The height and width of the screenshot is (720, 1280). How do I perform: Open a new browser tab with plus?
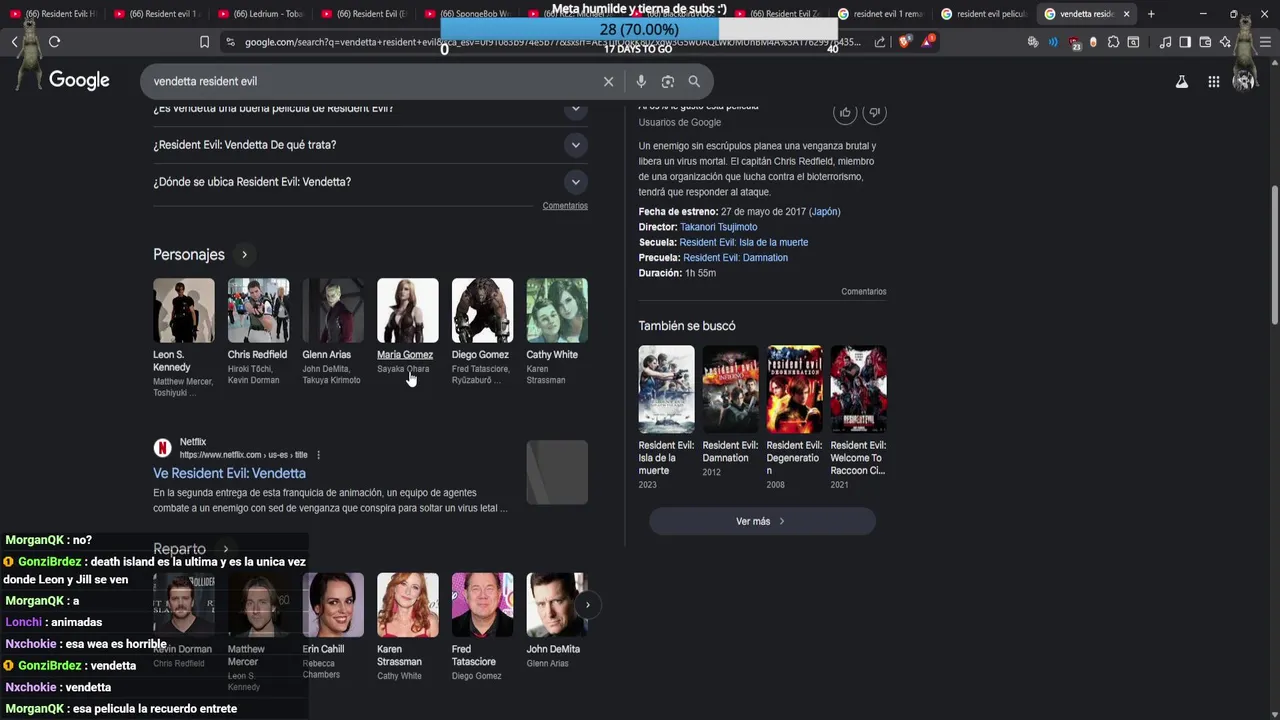coord(1151,14)
